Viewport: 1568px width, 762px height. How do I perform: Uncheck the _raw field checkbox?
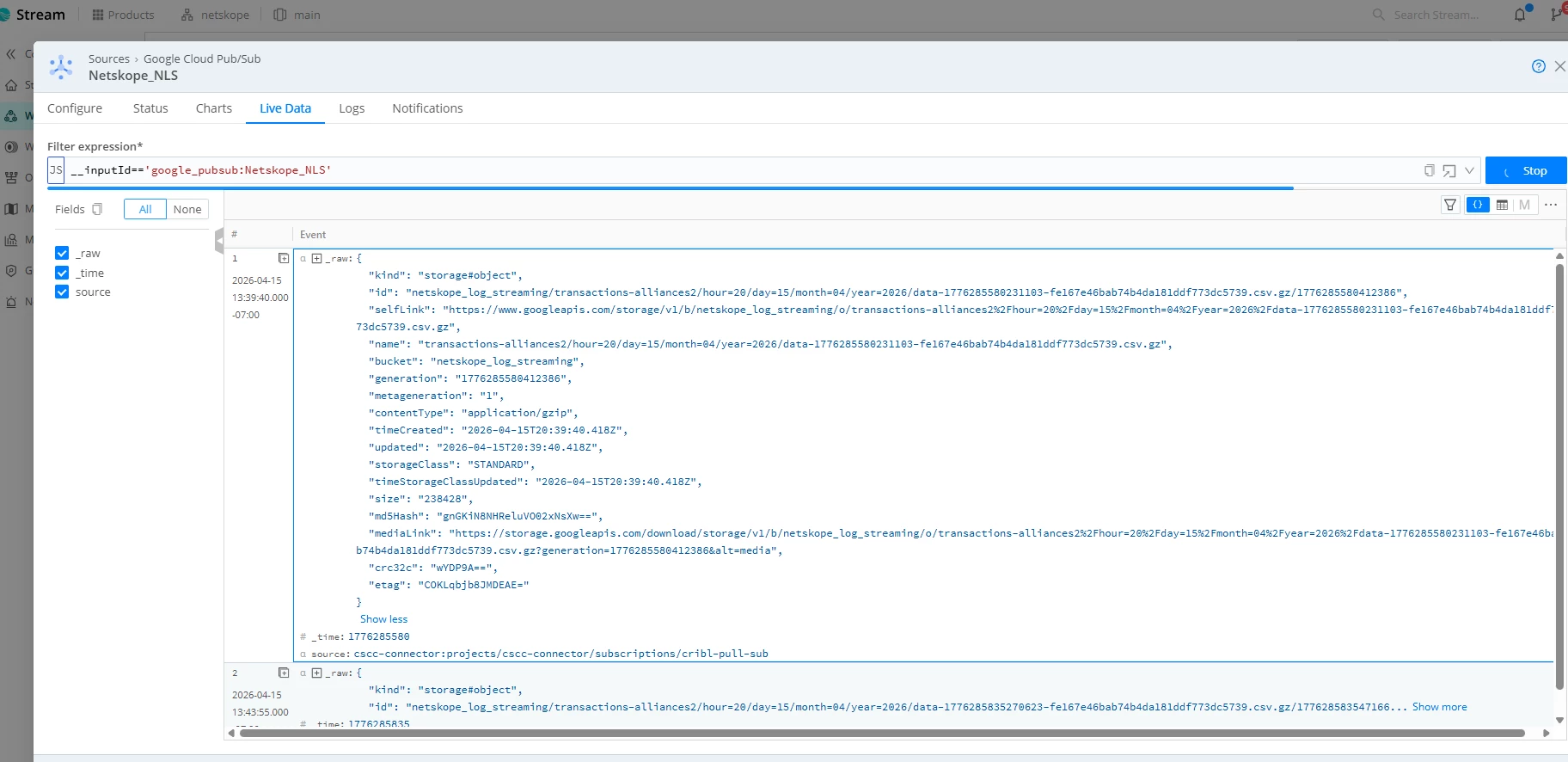tap(62, 253)
